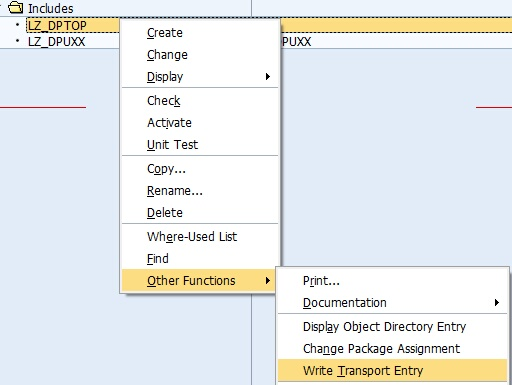Choose Copy... from the context menu
The width and height of the screenshot is (512, 385).
[200, 169]
